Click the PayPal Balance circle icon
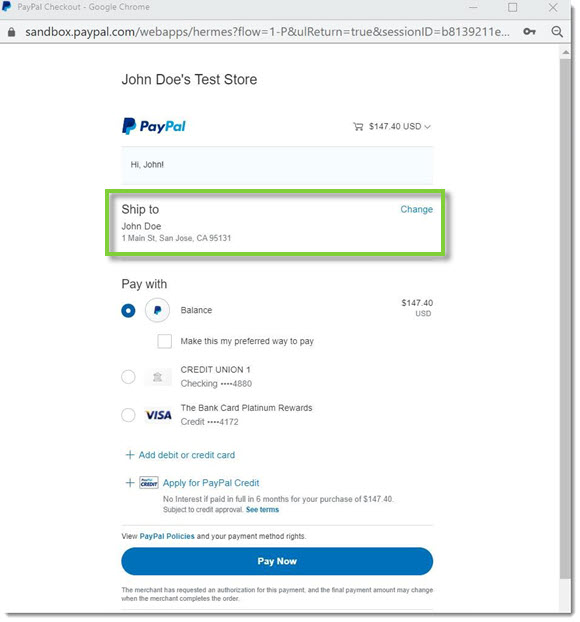Image resolution: width=580 pixels, height=622 pixels. (157, 310)
